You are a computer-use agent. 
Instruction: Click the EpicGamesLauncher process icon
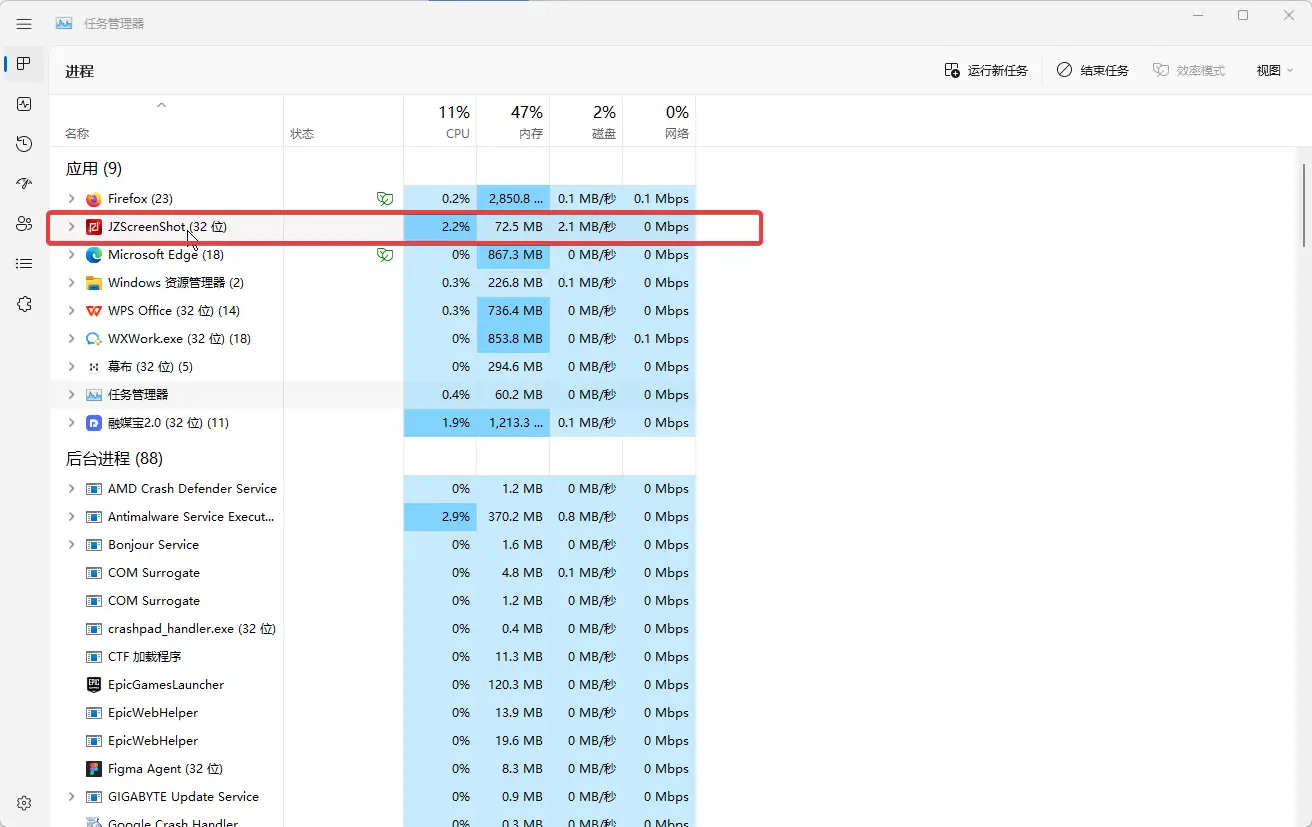tap(94, 685)
